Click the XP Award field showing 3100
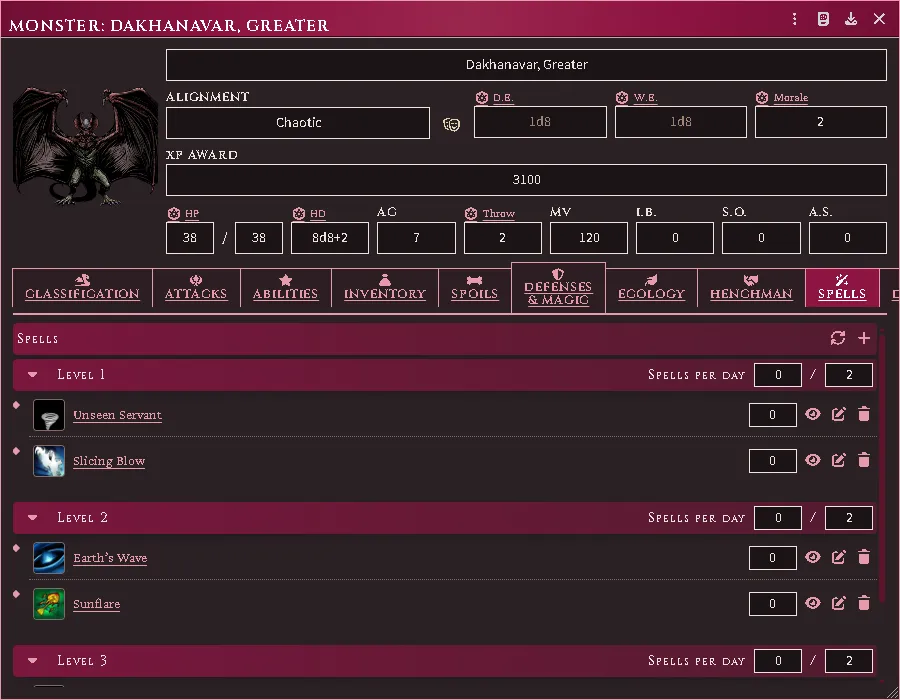 pos(526,180)
